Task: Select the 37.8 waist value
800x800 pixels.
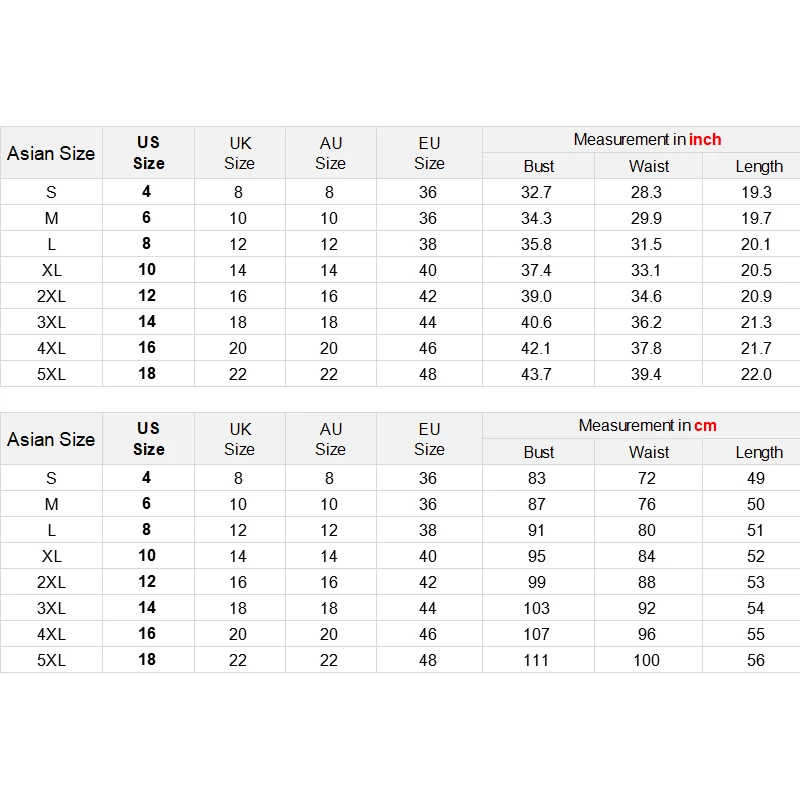Action: (x=647, y=348)
